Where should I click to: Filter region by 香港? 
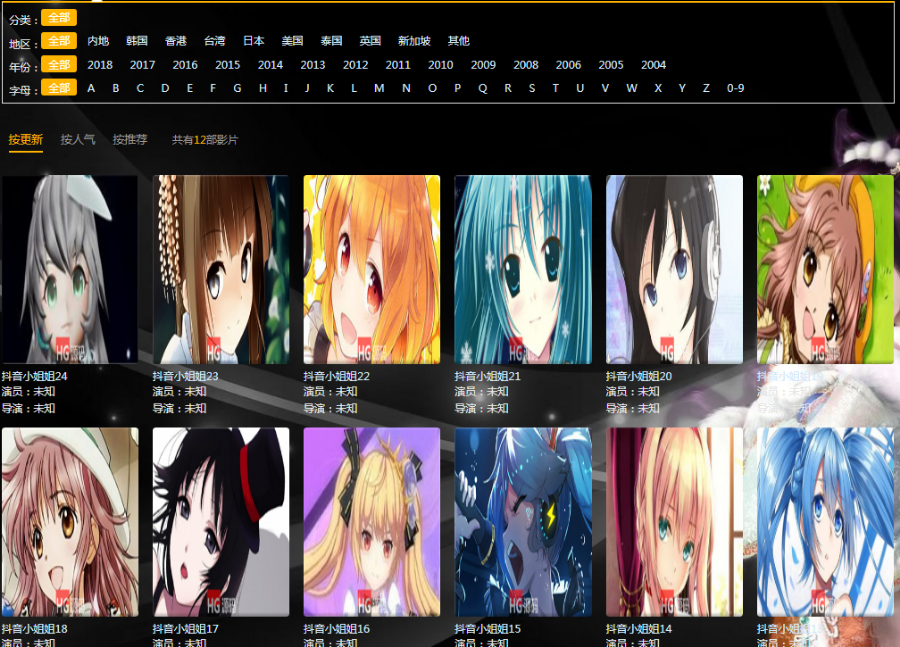pos(176,41)
